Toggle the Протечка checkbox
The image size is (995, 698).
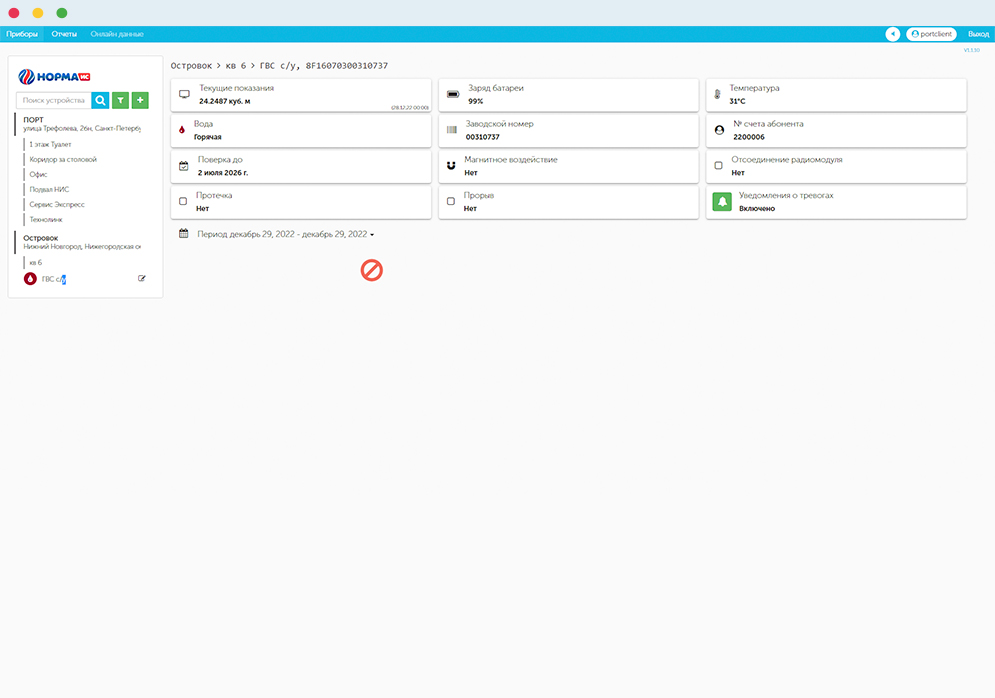click(x=183, y=202)
